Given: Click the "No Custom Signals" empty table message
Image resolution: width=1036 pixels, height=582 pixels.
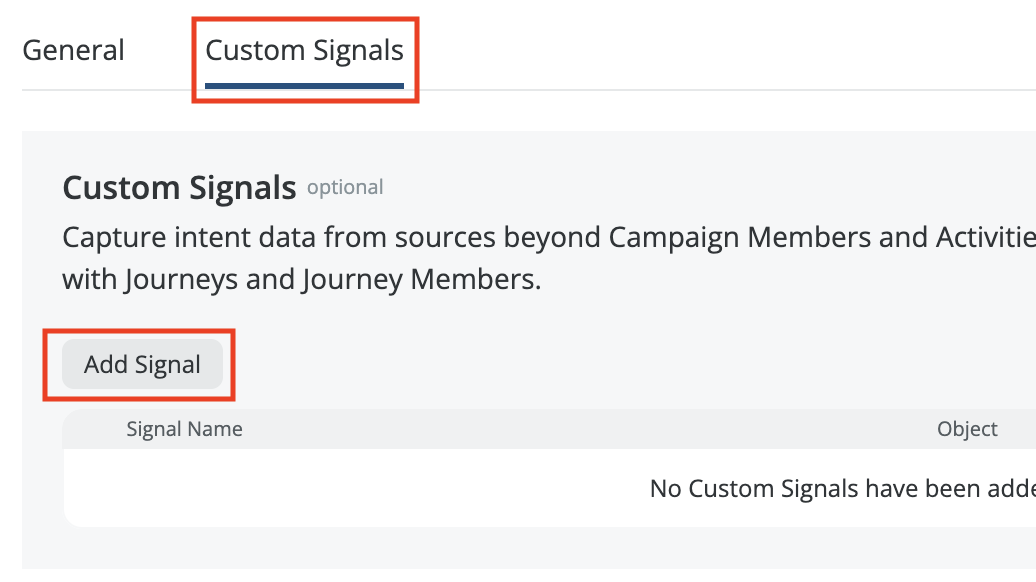Looking at the screenshot, I should tap(842, 489).
